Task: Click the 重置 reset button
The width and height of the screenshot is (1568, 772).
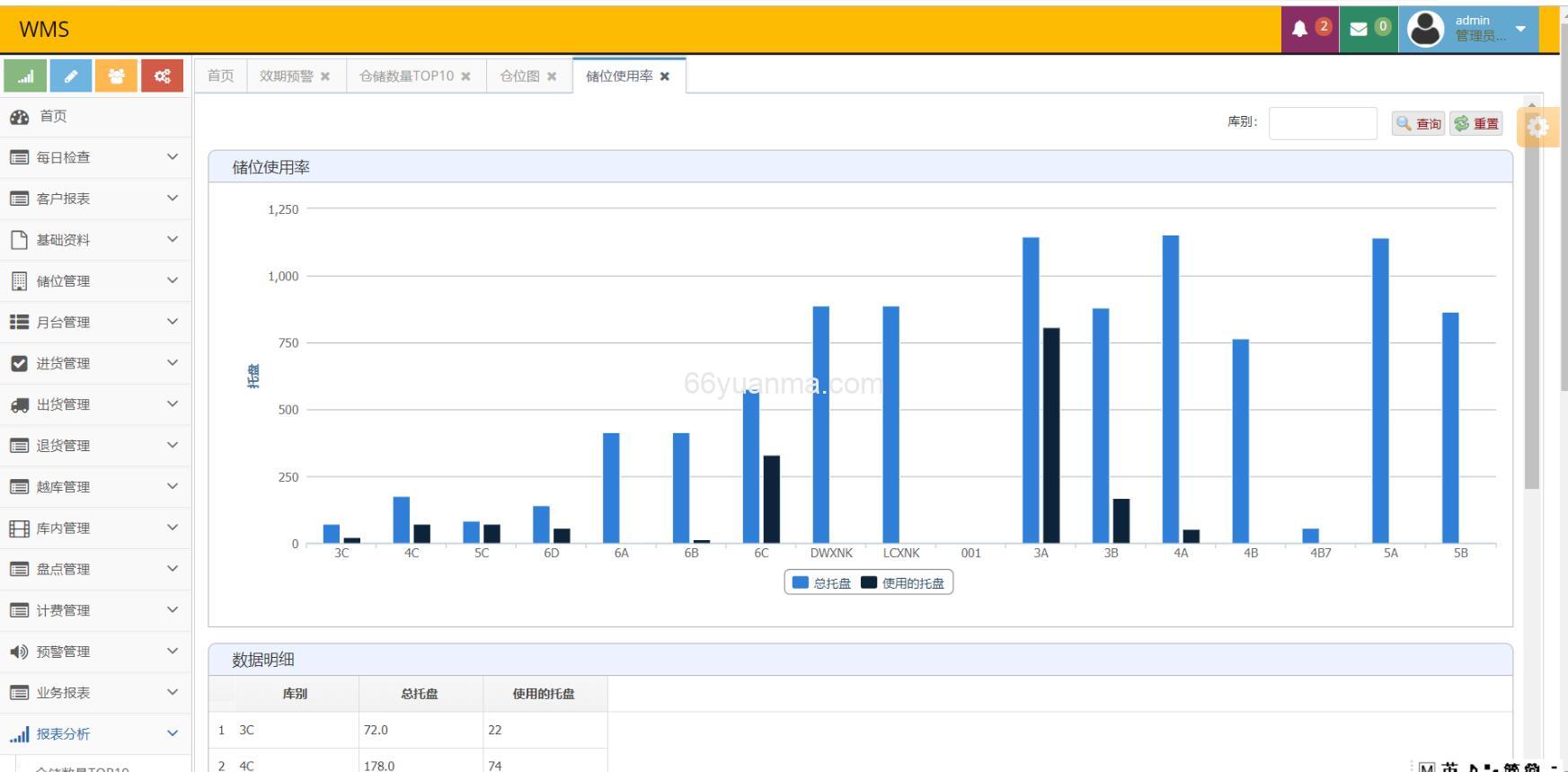Action: pos(1476,124)
